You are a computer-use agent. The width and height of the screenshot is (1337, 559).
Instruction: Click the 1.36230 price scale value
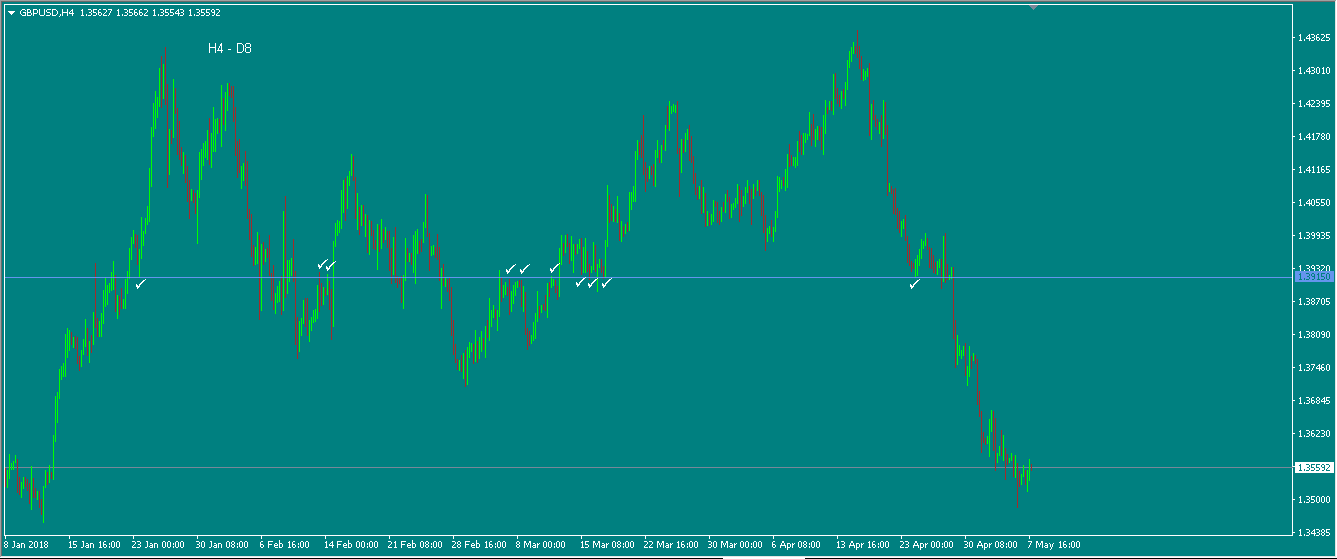coord(1313,434)
